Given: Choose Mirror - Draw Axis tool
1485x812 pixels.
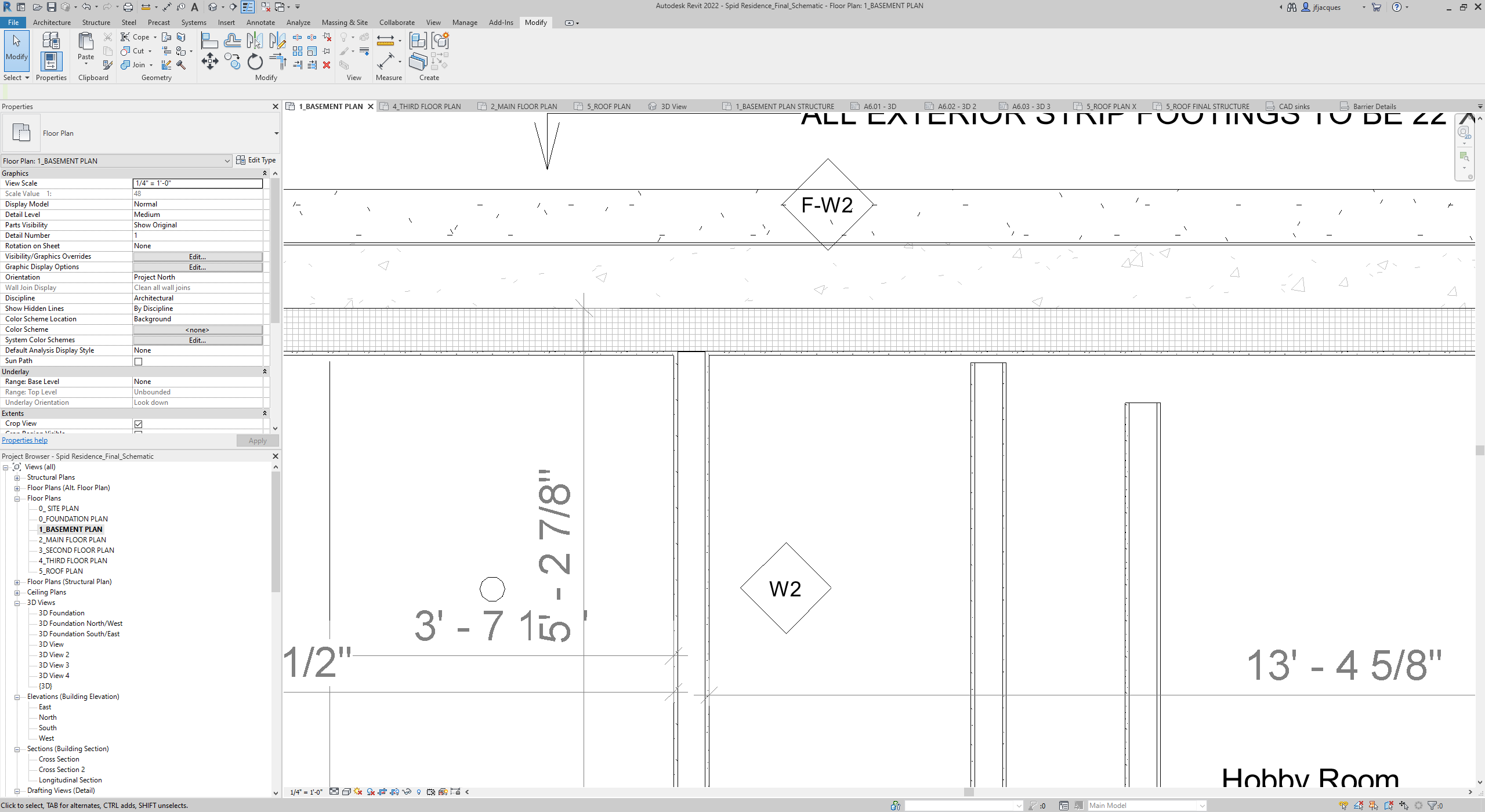Looking at the screenshot, I should (x=277, y=41).
